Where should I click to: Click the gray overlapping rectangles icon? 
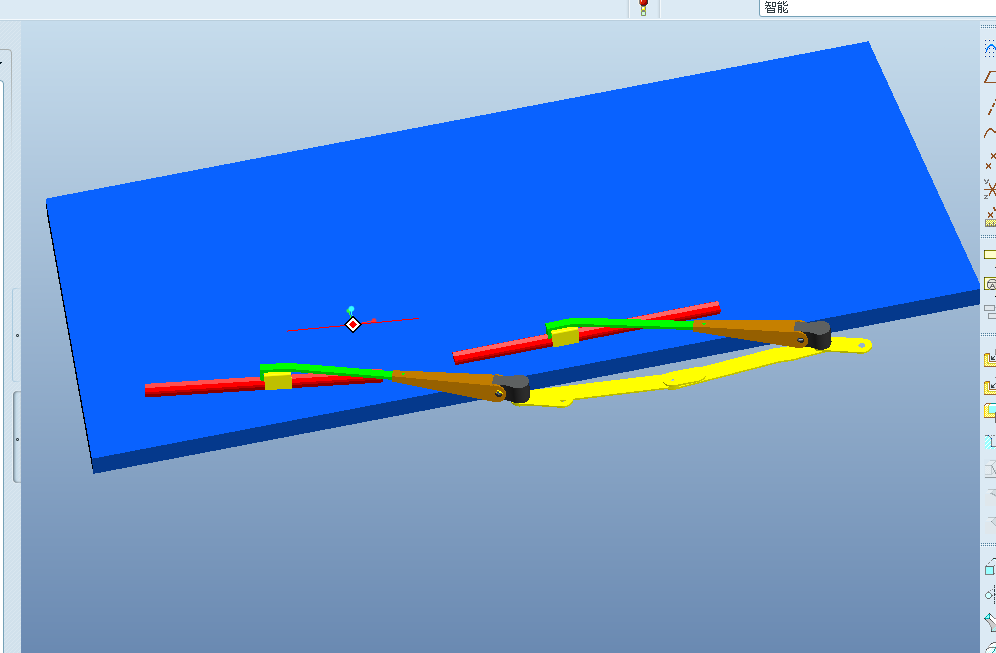click(990, 311)
